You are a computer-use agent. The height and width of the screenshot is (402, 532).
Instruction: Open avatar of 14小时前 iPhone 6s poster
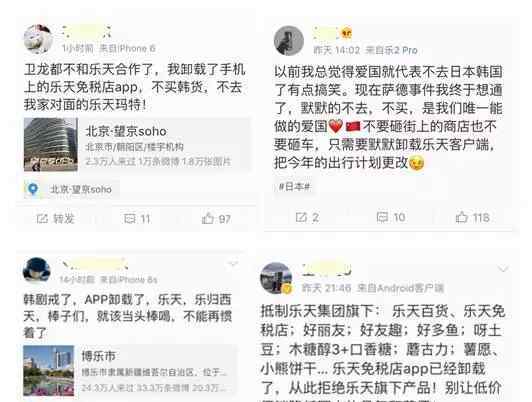pyautogui.click(x=37, y=270)
